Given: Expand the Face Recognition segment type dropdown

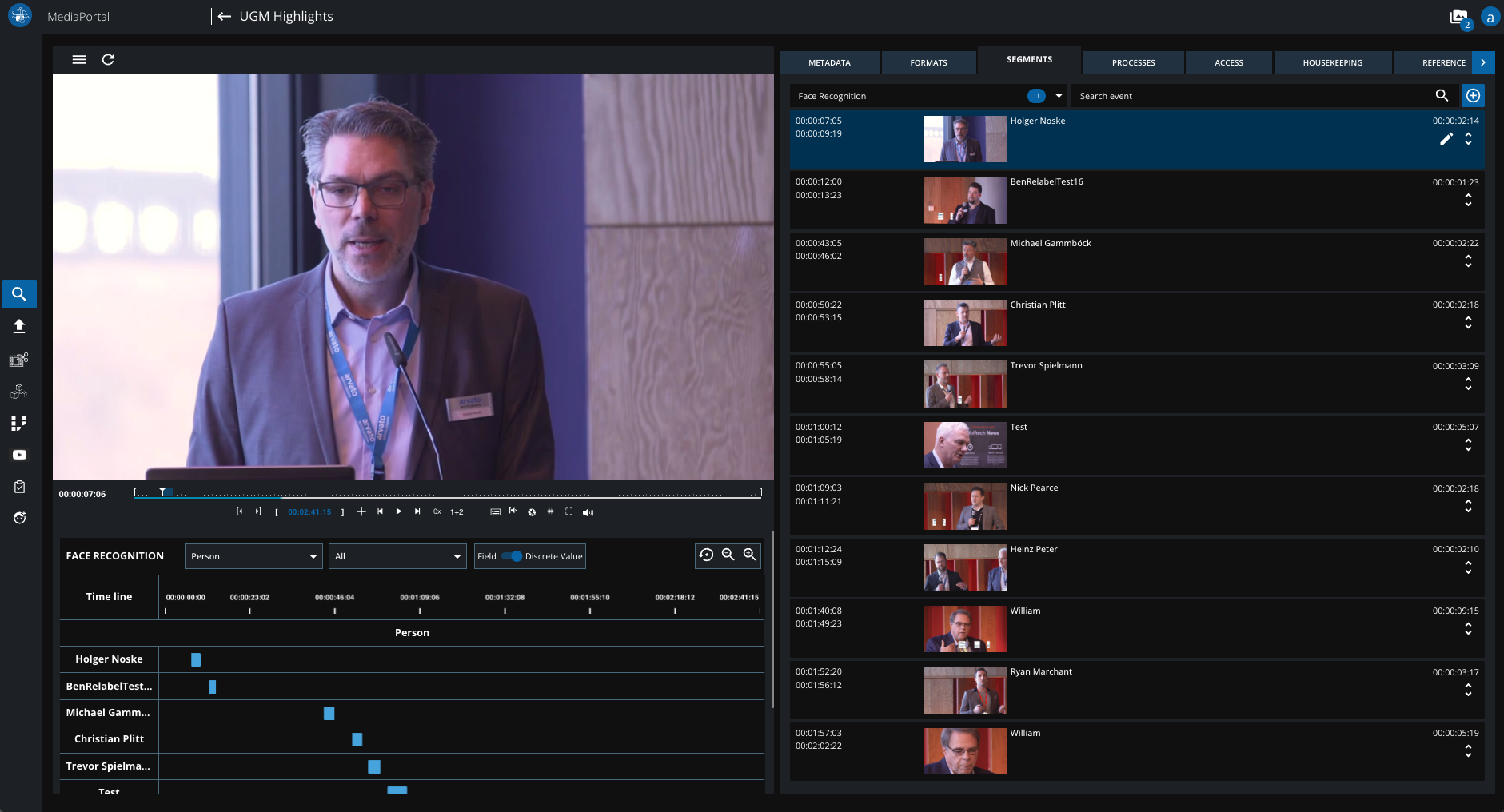Looking at the screenshot, I should click(1059, 96).
